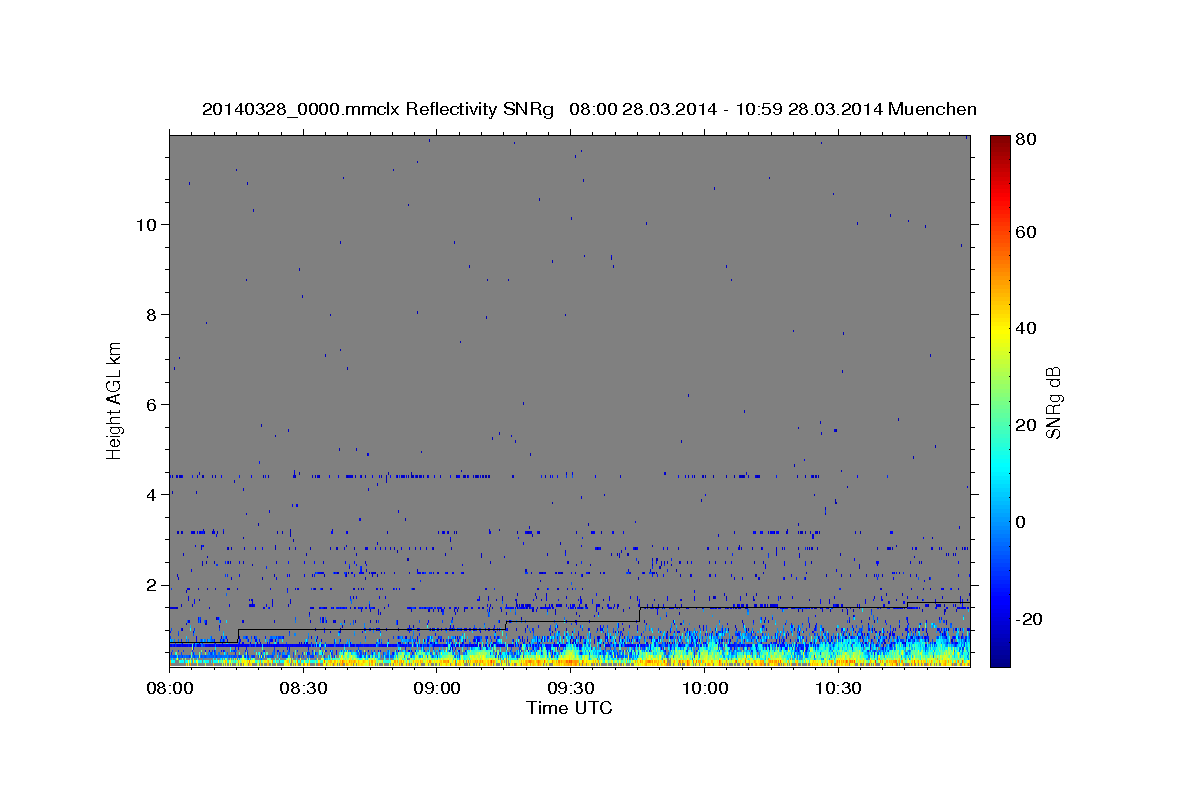The width and height of the screenshot is (1200, 800).
Task: Click the 08:00 time tick label
Action: (170, 689)
